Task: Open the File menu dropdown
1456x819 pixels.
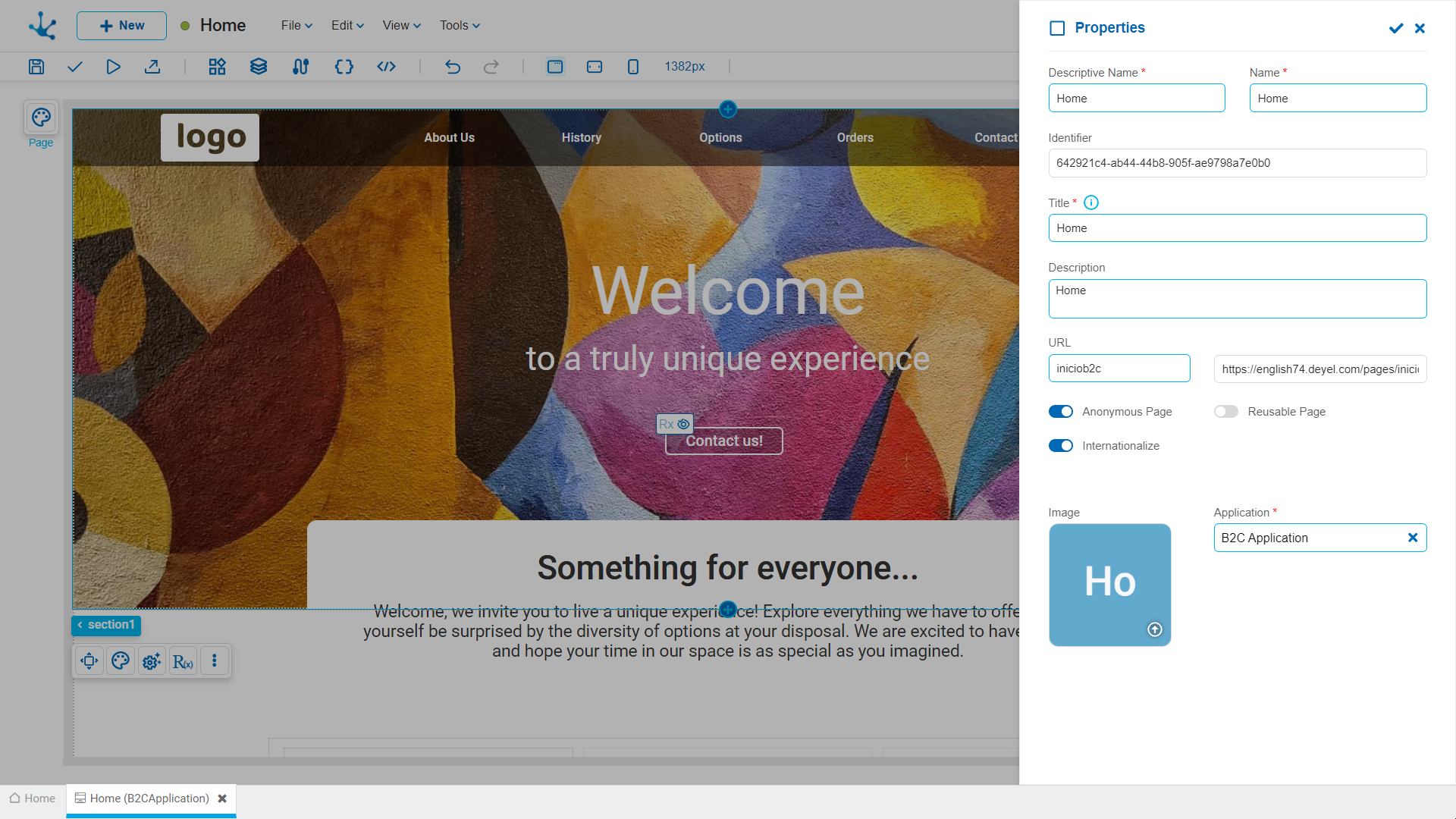Action: [x=297, y=26]
